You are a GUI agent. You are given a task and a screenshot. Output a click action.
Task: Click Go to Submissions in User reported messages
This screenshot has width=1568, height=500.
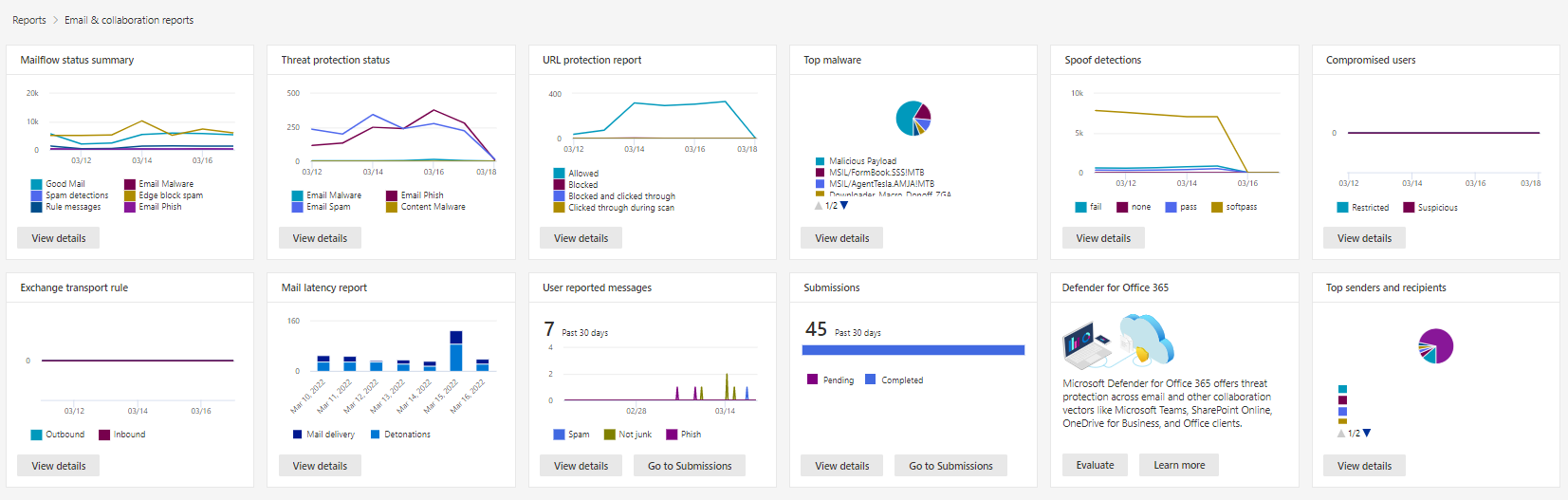690,466
